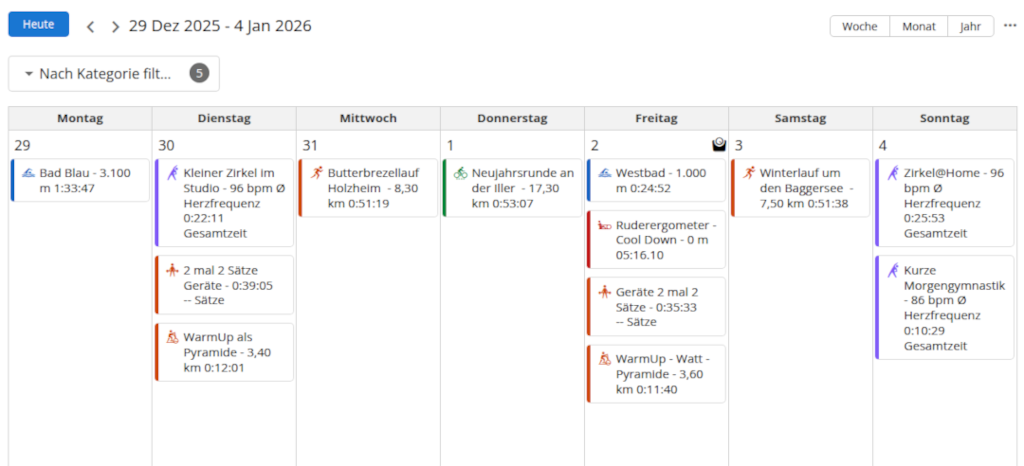
Task: Open the Zirkel@Home activity on Sonntag
Action: [946, 203]
